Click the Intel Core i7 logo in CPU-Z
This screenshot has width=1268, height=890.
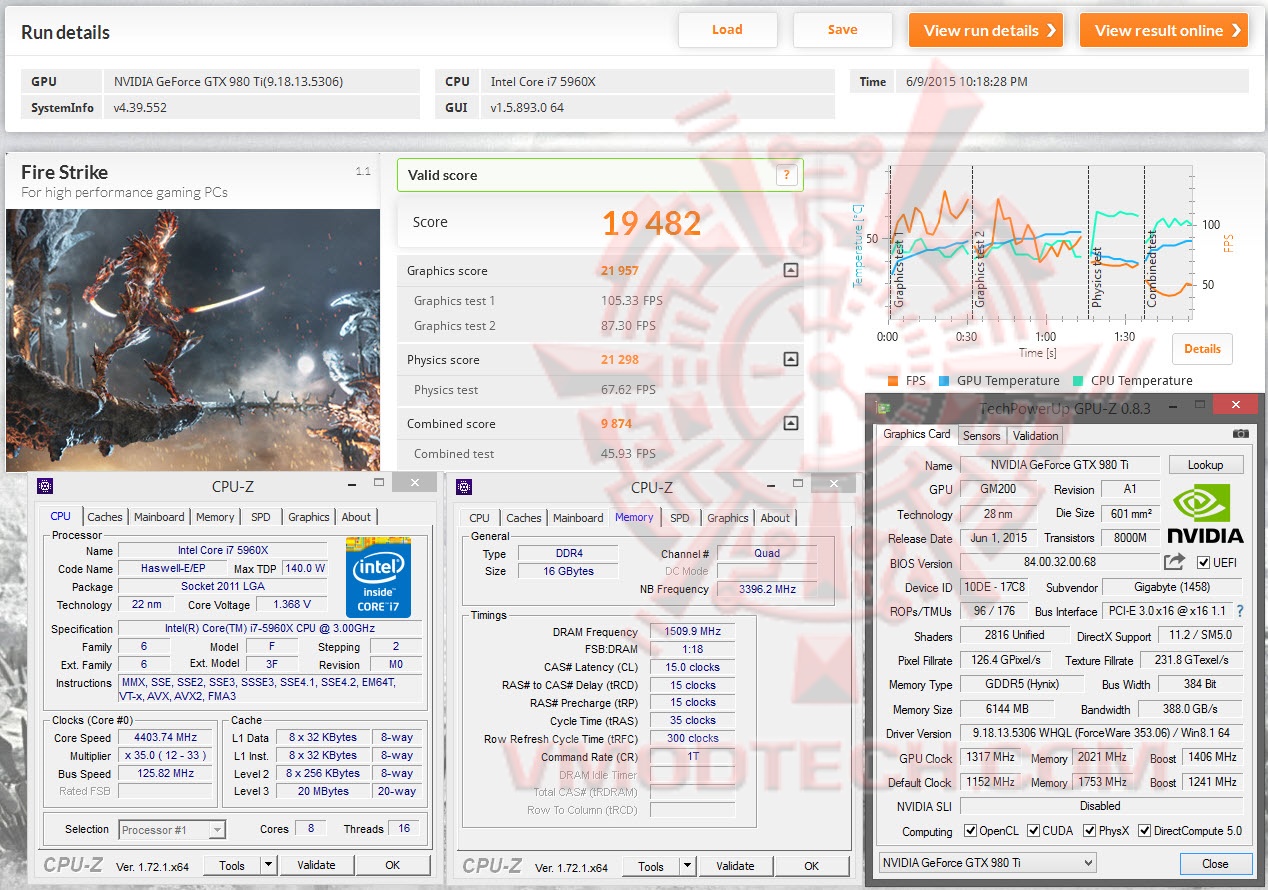coord(378,577)
